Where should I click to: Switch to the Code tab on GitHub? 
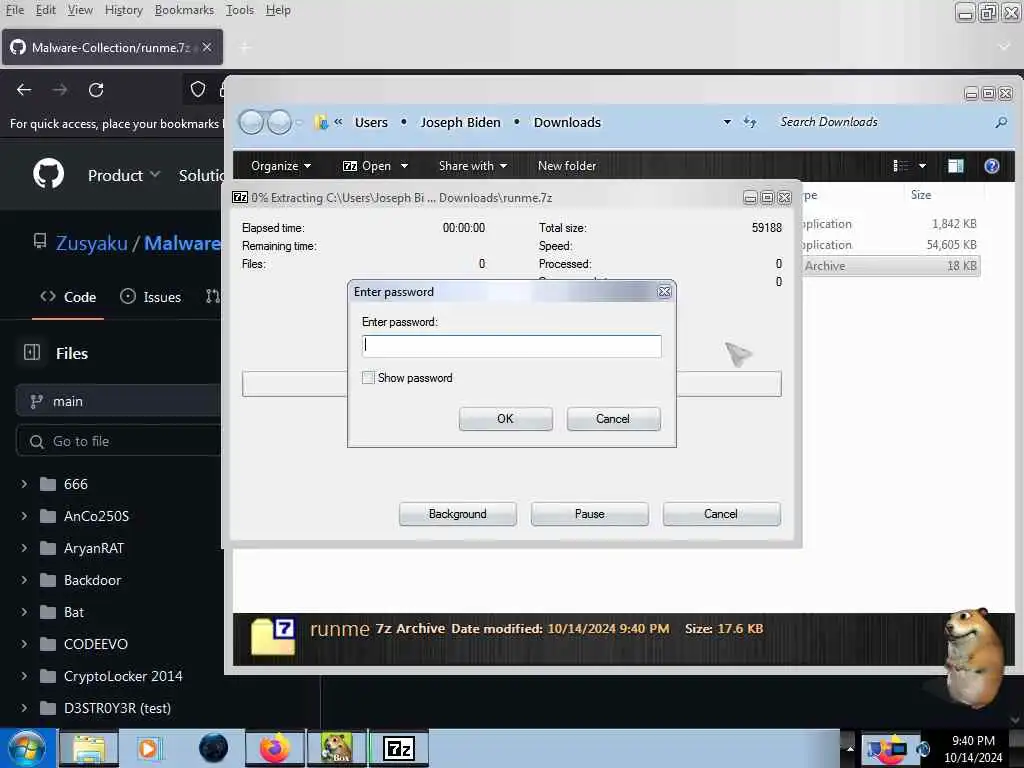pyautogui.click(x=68, y=297)
